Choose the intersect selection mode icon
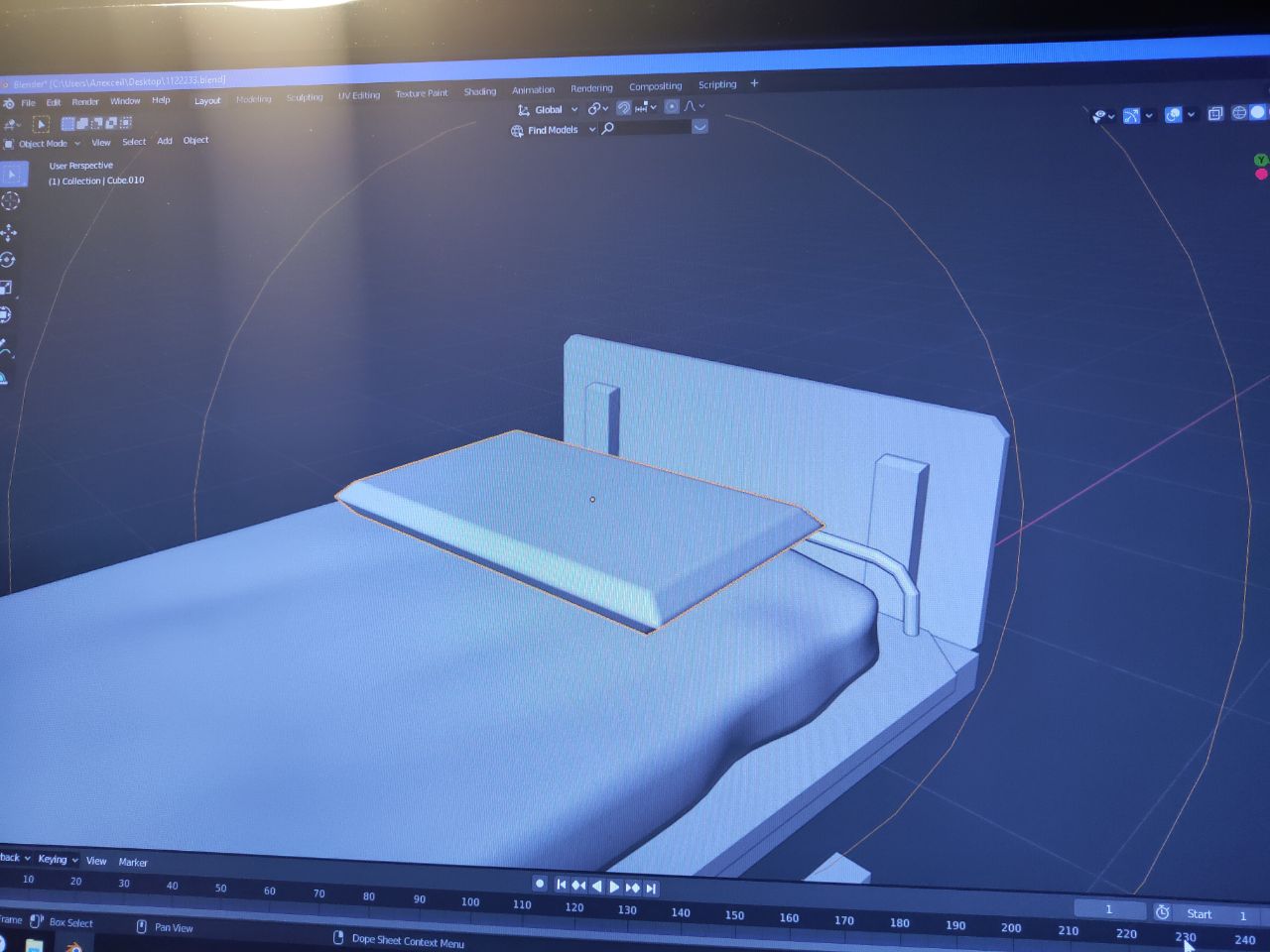This screenshot has width=1270, height=952. click(126, 123)
